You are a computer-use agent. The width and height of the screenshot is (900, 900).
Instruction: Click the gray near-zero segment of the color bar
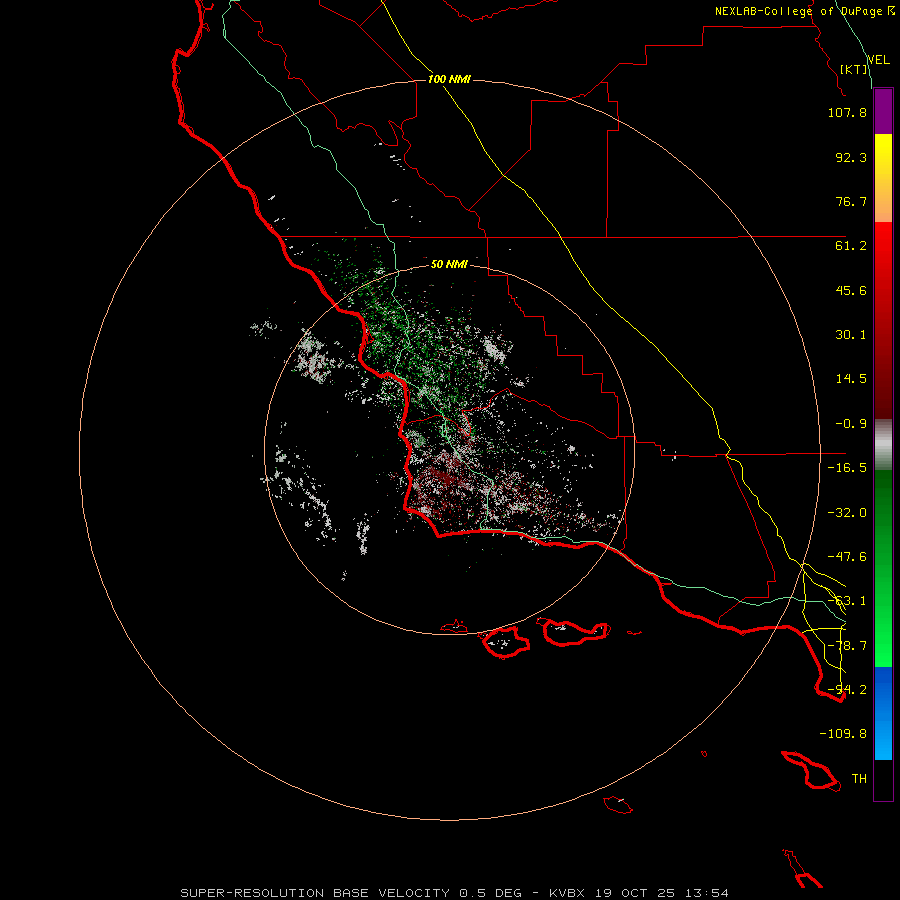point(883,445)
